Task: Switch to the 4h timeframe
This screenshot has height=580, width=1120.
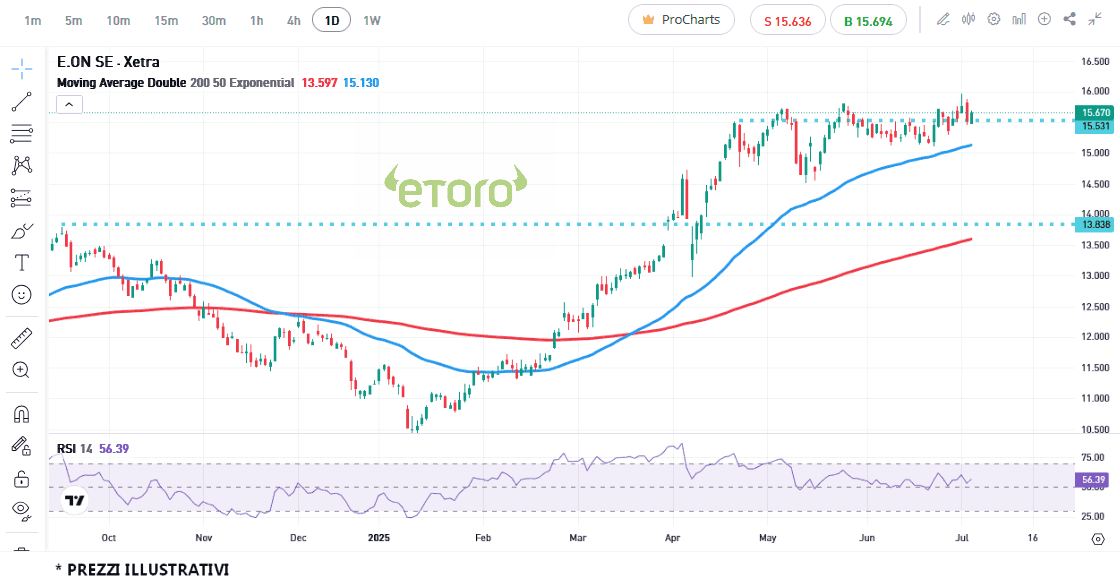Action: click(293, 20)
